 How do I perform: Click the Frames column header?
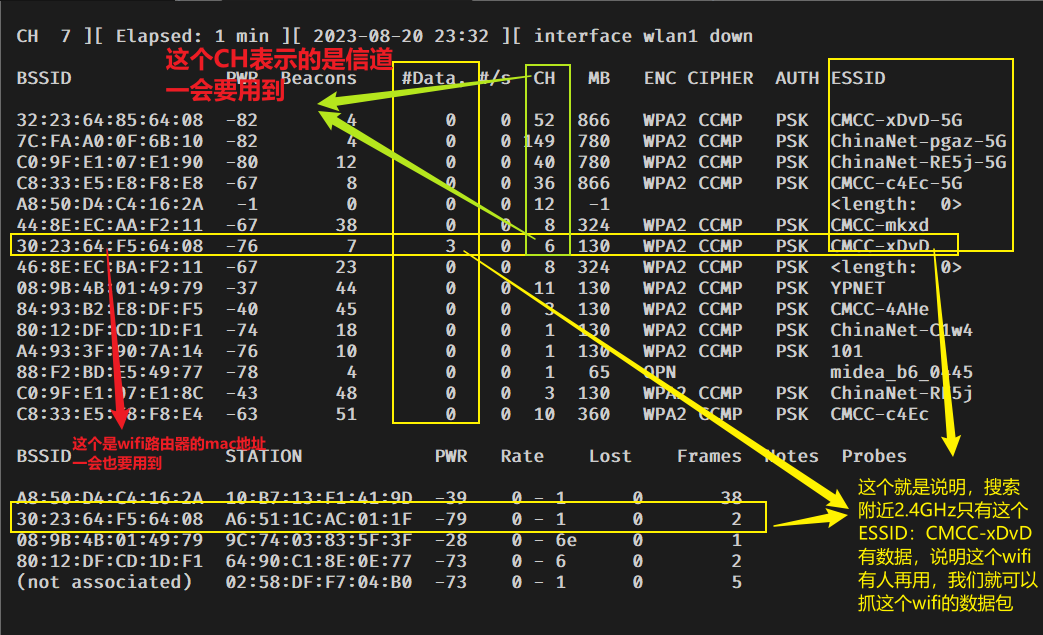(709, 456)
